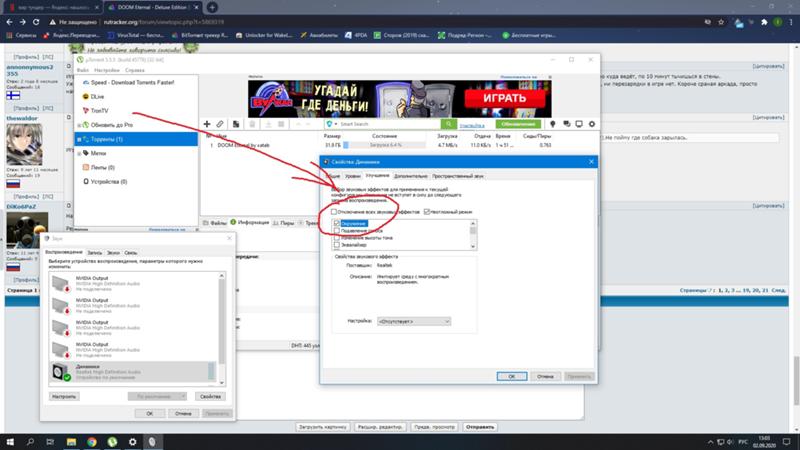Open Chrome from the taskbar
The width and height of the screenshot is (800, 450).
pyautogui.click(x=92, y=442)
